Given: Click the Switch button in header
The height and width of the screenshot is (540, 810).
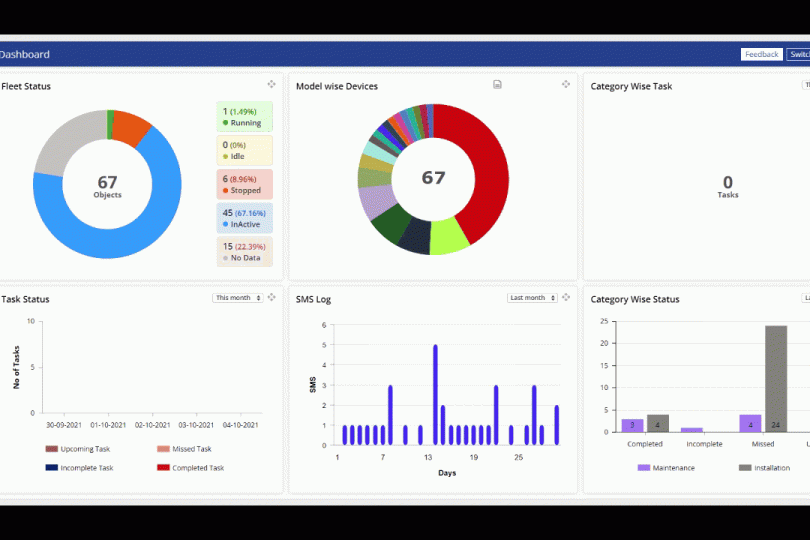Looking at the screenshot, I should click(798, 54).
